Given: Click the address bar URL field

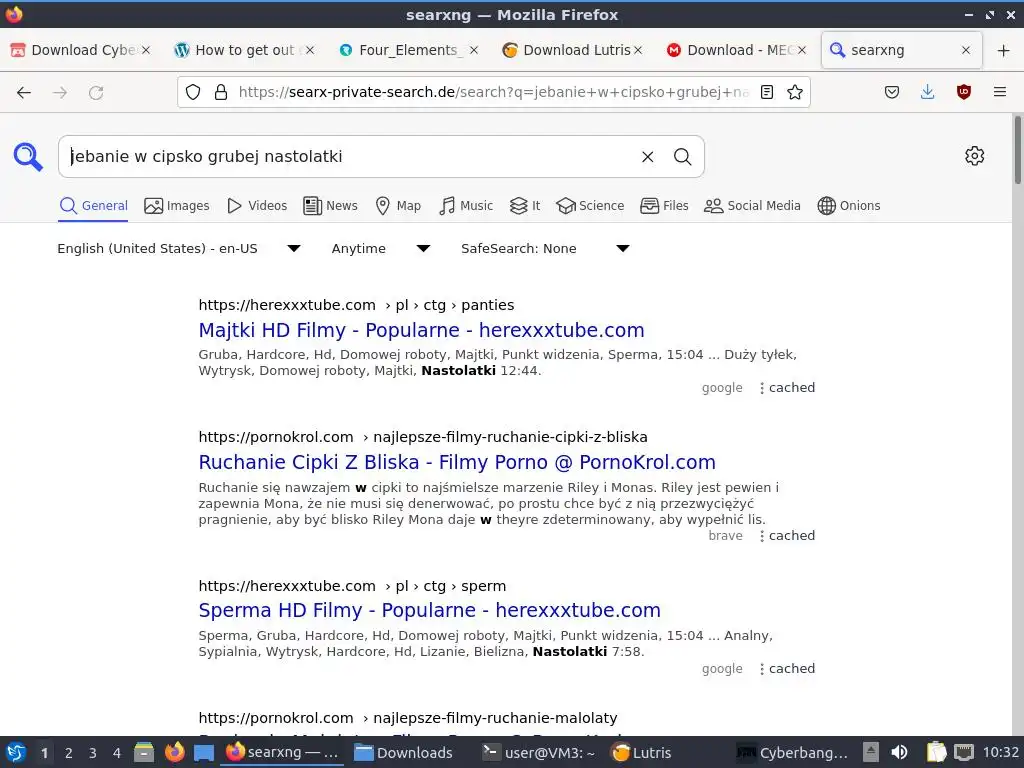Looking at the screenshot, I should point(493,92).
